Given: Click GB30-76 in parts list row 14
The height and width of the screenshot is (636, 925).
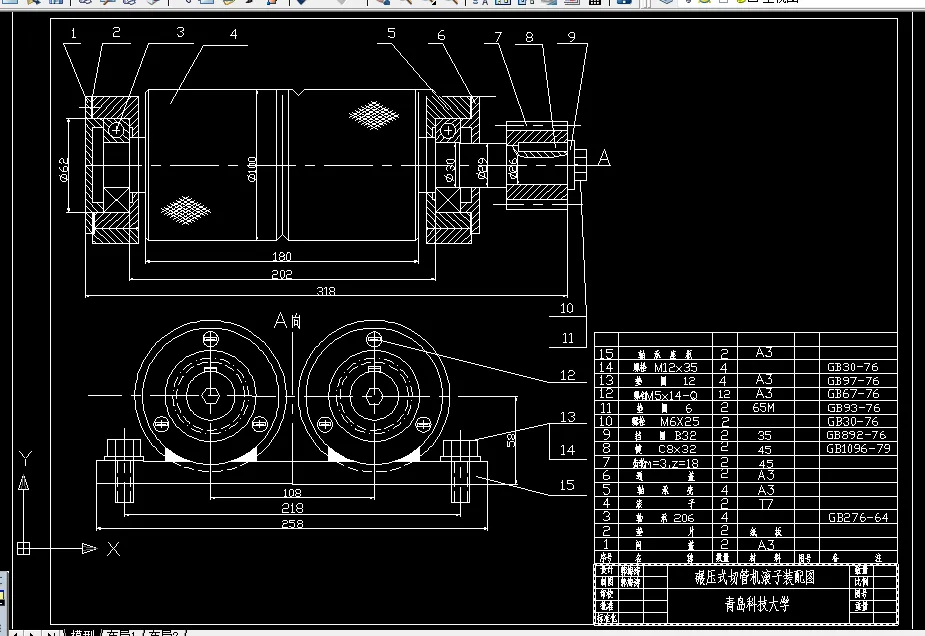Looking at the screenshot, I should [x=852, y=367].
